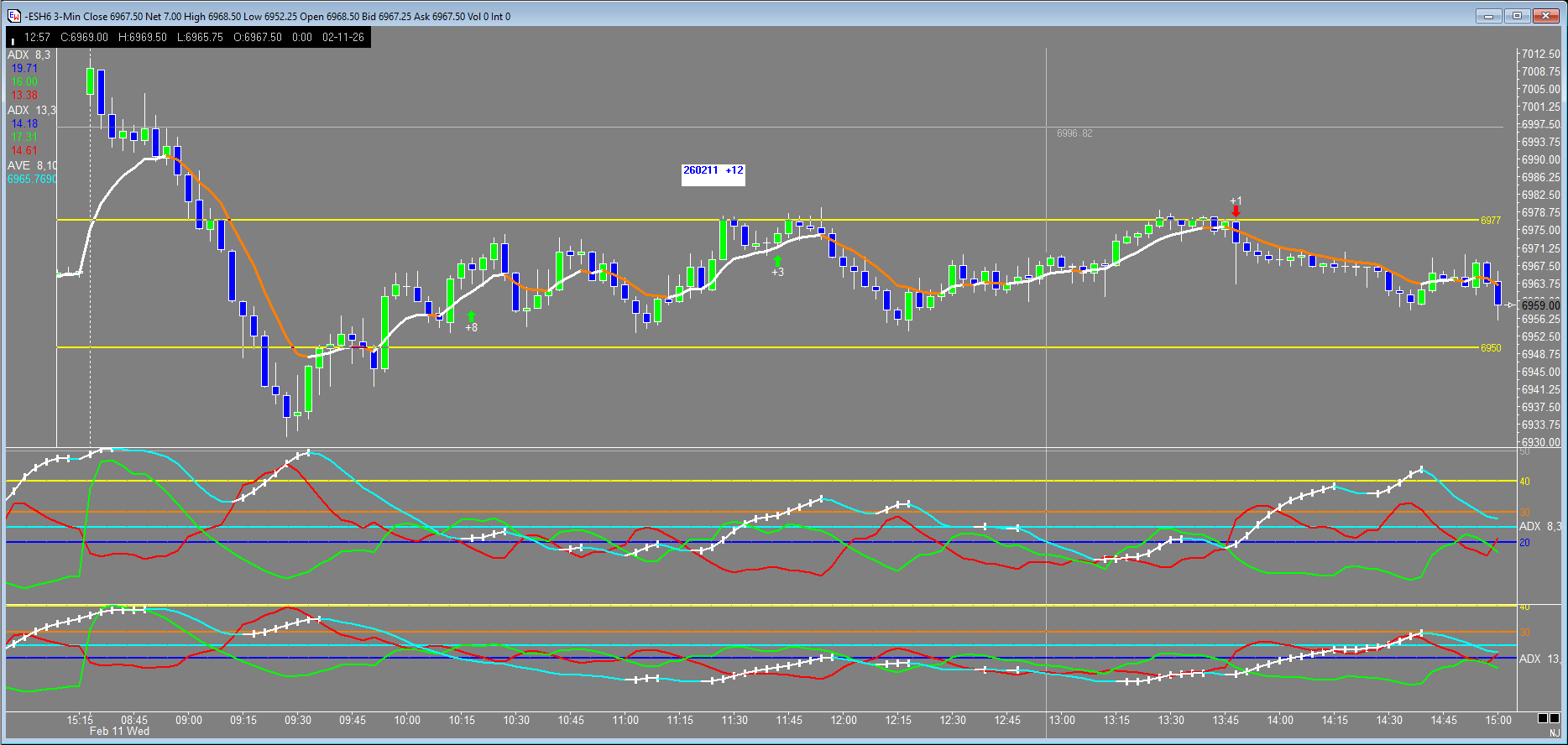Close the ESH6 chart window

pos(1545,16)
